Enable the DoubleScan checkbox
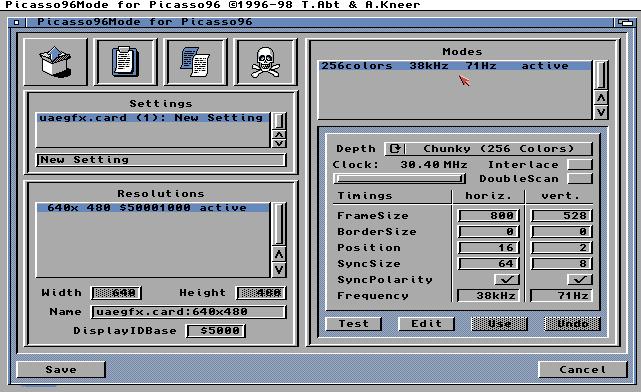The height and width of the screenshot is (392, 641). [580, 179]
